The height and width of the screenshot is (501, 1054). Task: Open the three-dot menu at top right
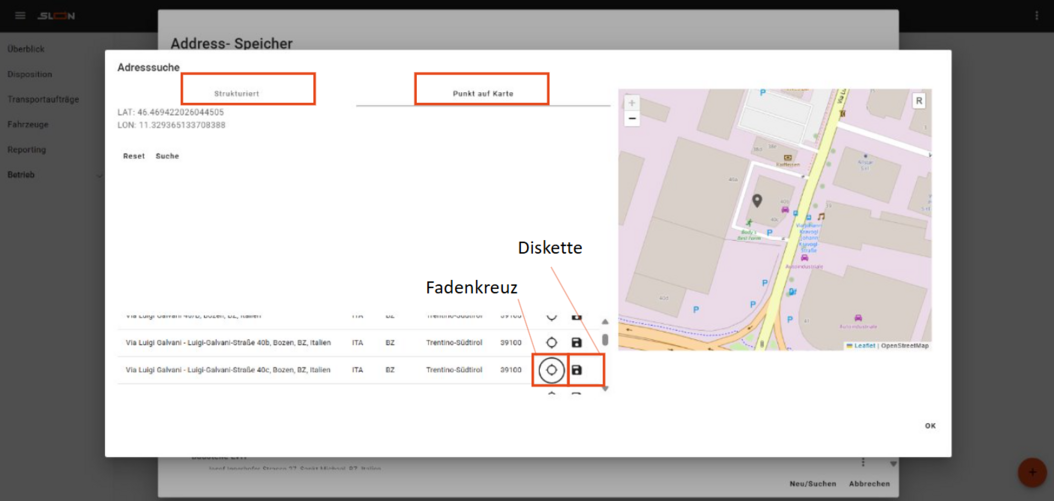point(1036,16)
